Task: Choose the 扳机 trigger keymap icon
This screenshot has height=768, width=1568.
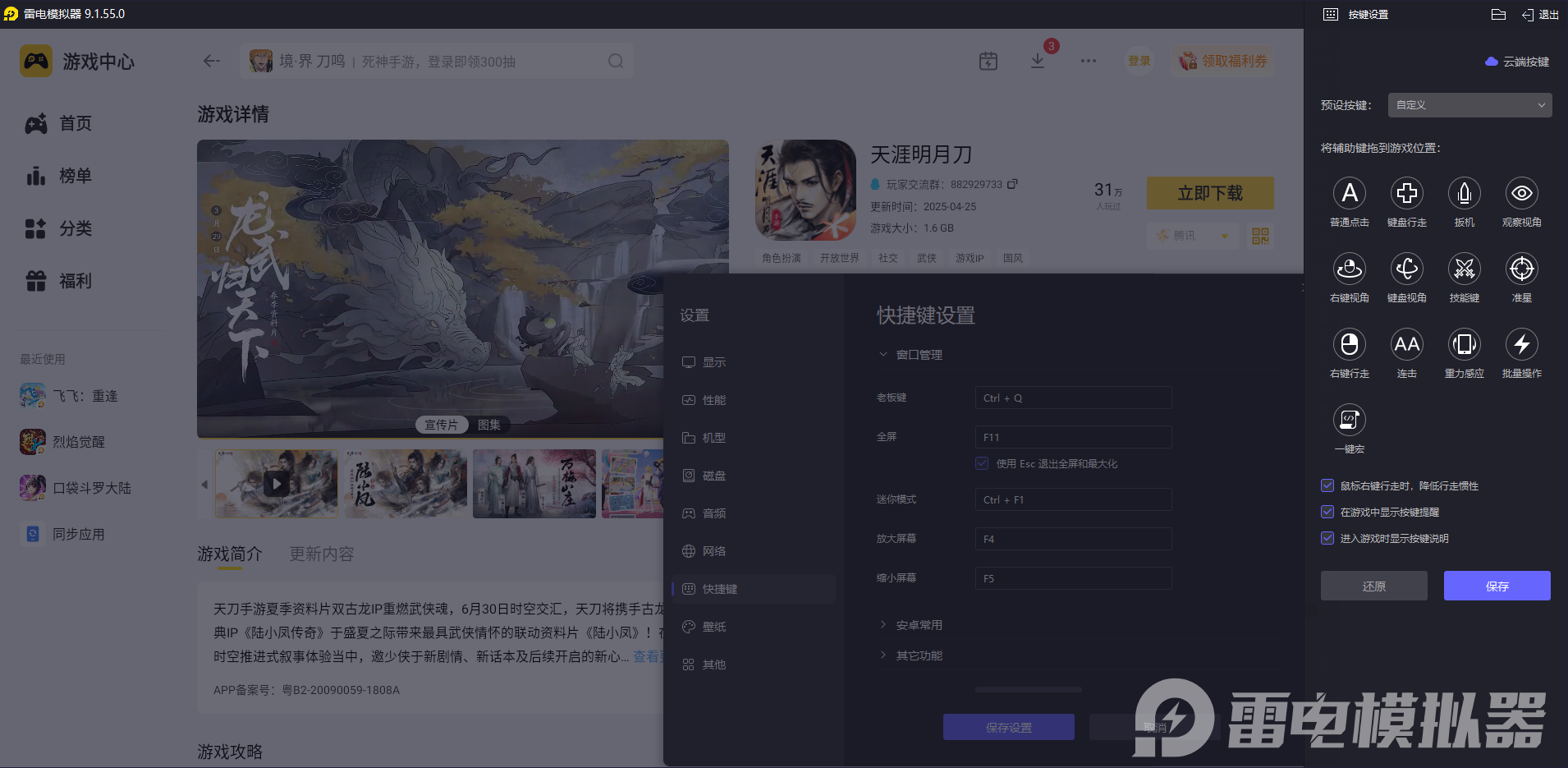Action: 1464,194
